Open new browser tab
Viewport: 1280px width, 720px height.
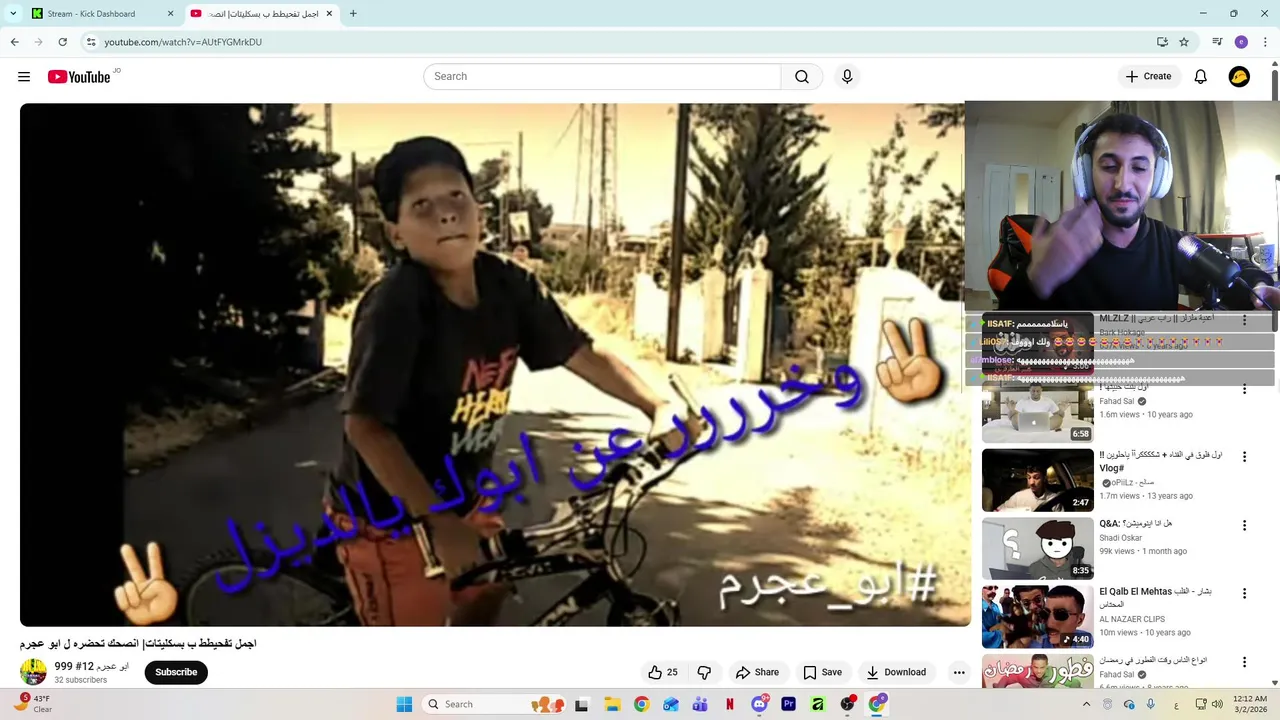point(353,14)
